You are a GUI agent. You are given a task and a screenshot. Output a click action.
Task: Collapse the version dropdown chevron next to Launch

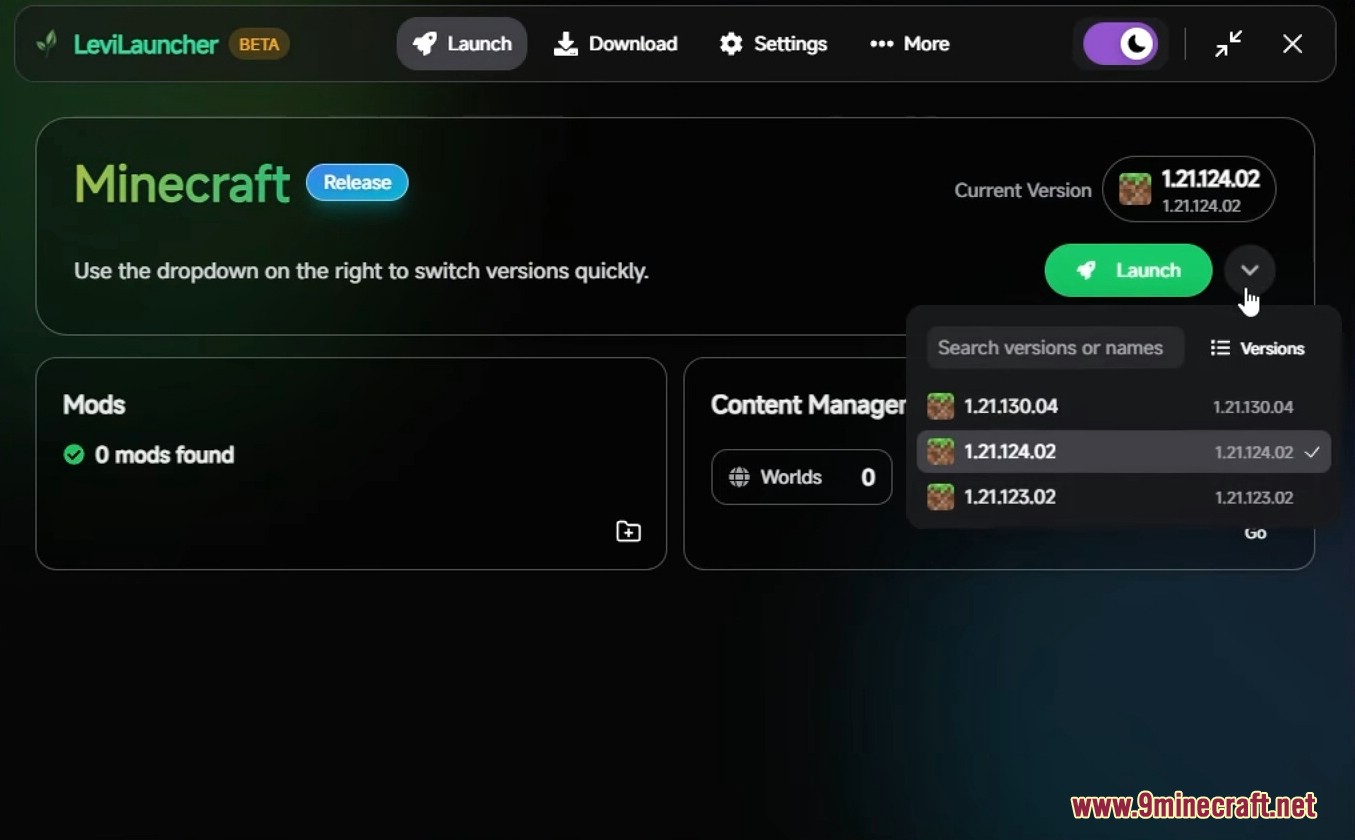pos(1249,270)
